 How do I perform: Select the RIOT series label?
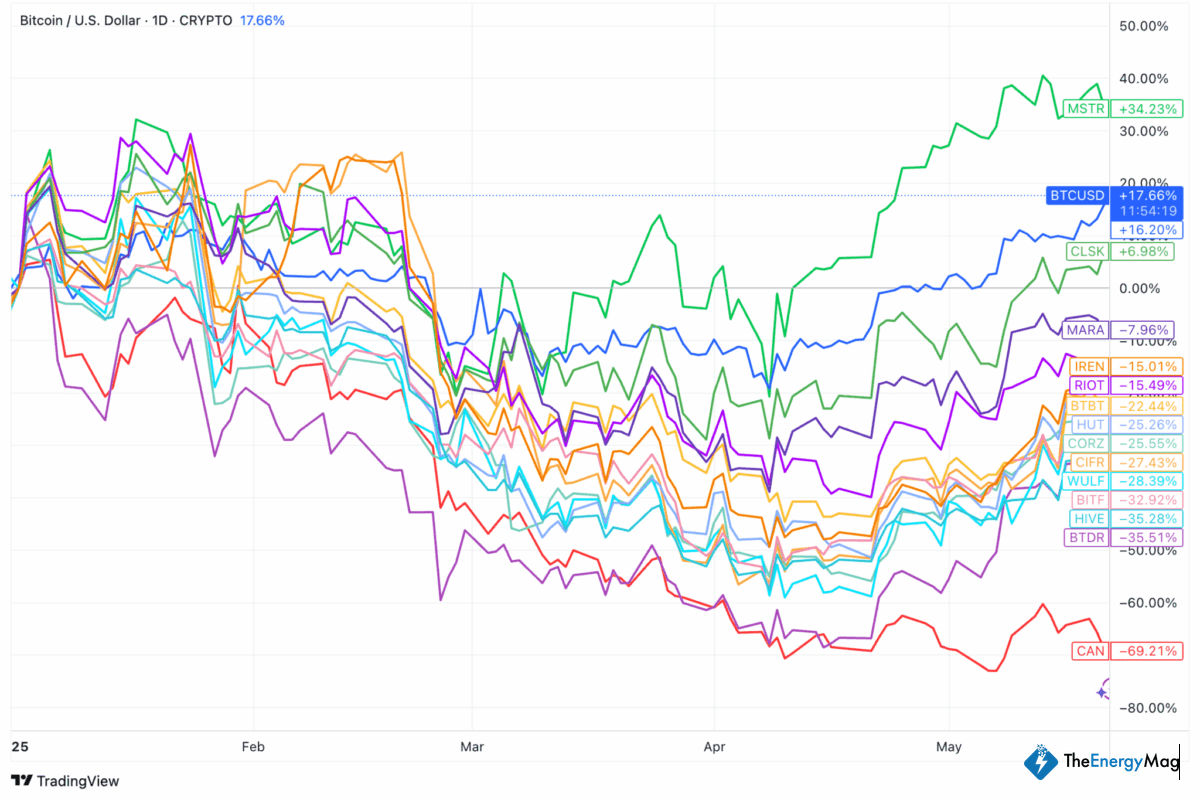coord(1087,385)
